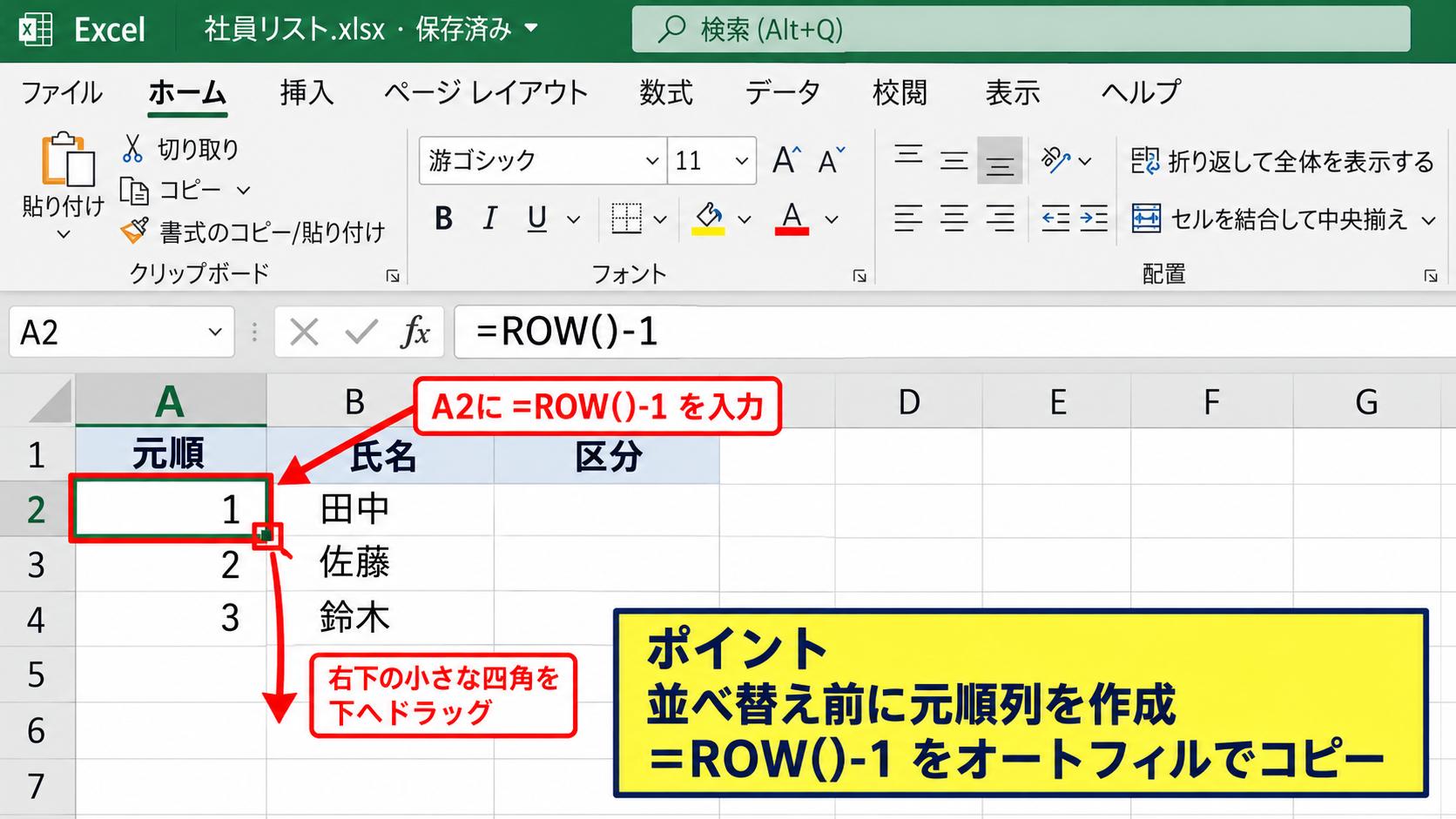1456x819 pixels.
Task: Open the font (フォント) group dialog launcher
Action: tap(859, 276)
